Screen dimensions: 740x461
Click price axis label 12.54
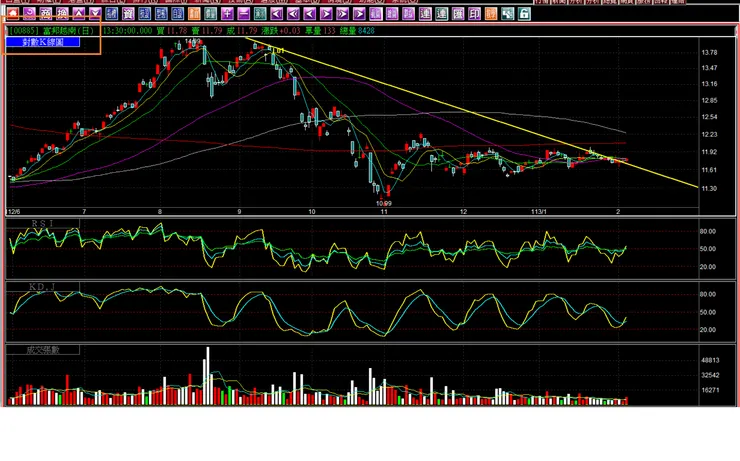coord(709,117)
